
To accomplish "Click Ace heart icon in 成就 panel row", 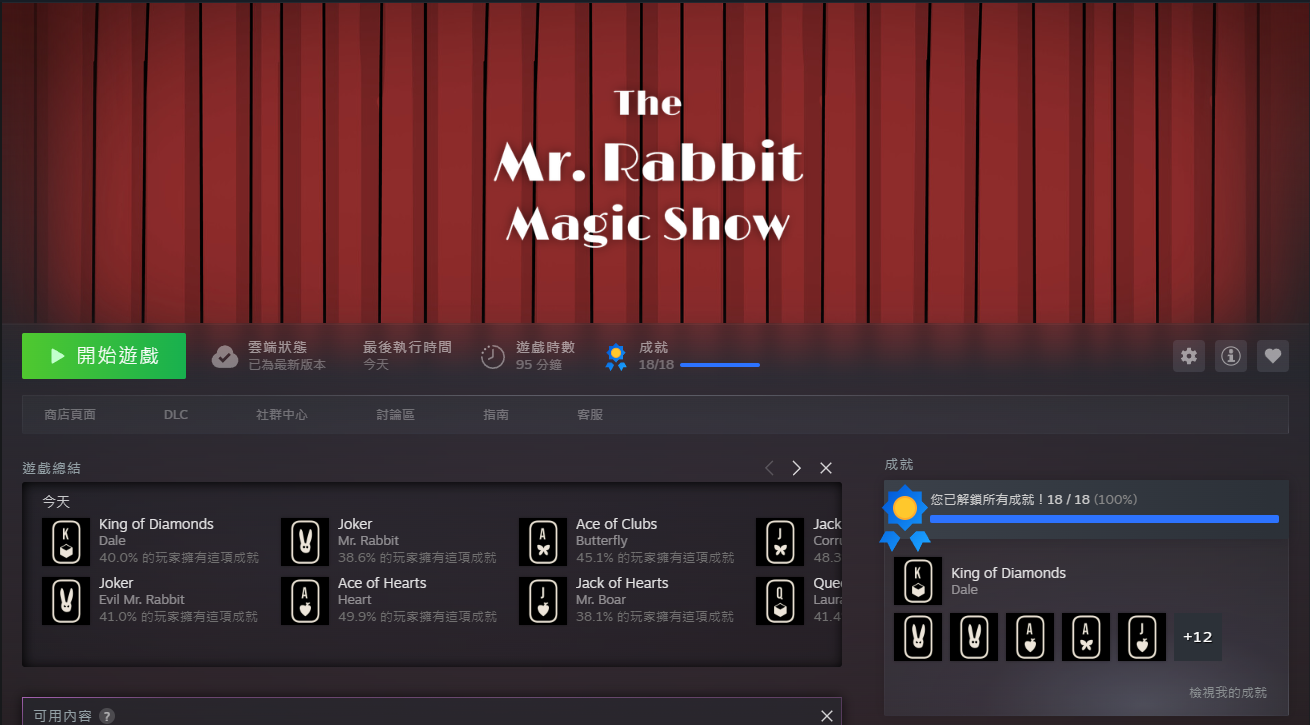I will tap(1030, 637).
